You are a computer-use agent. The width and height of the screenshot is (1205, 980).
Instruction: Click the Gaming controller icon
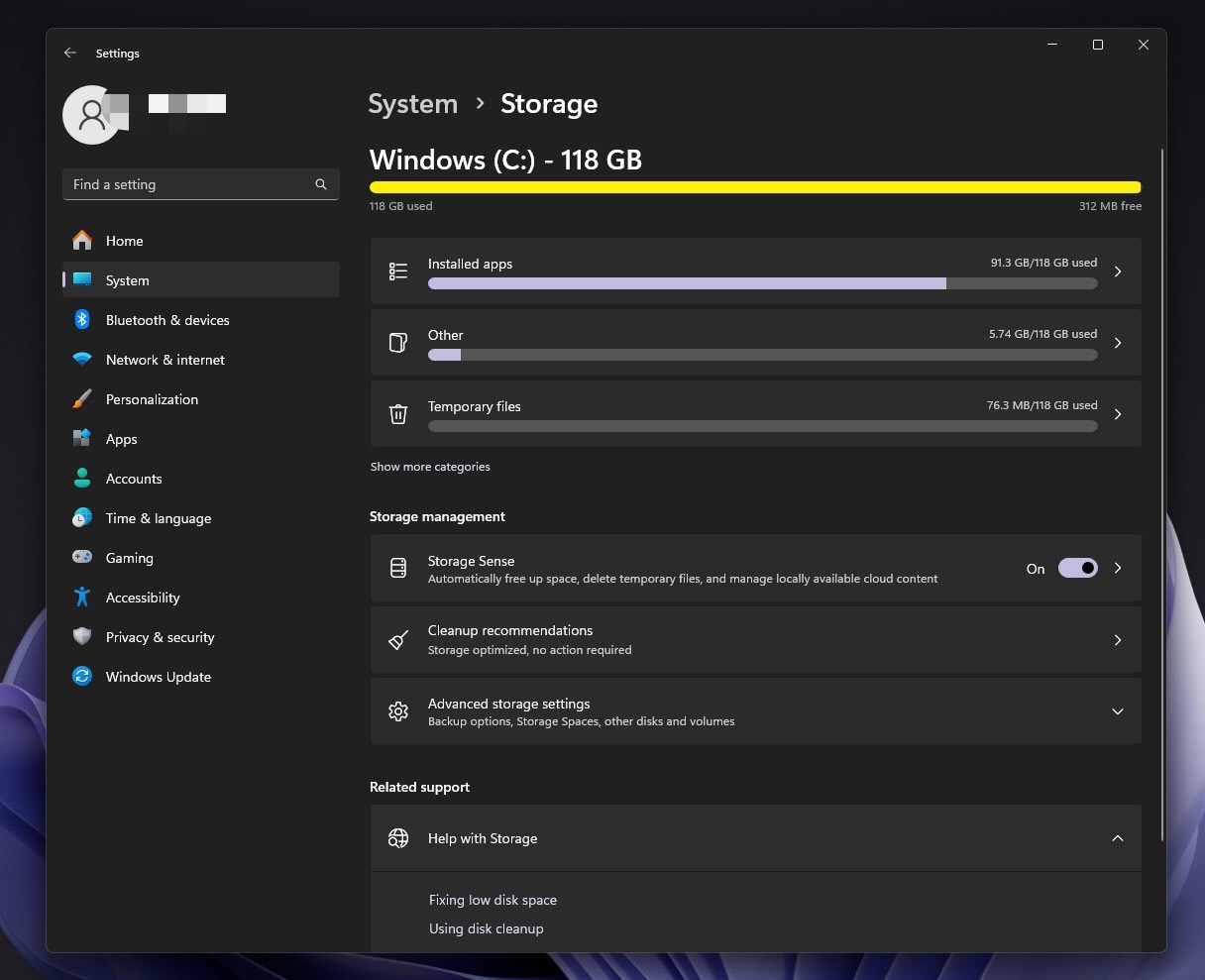click(x=82, y=558)
